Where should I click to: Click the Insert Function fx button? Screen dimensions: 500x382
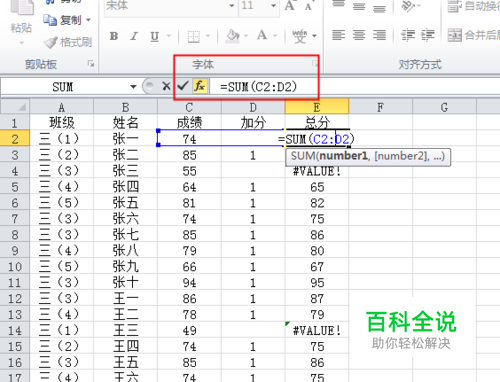pyautogui.click(x=200, y=86)
